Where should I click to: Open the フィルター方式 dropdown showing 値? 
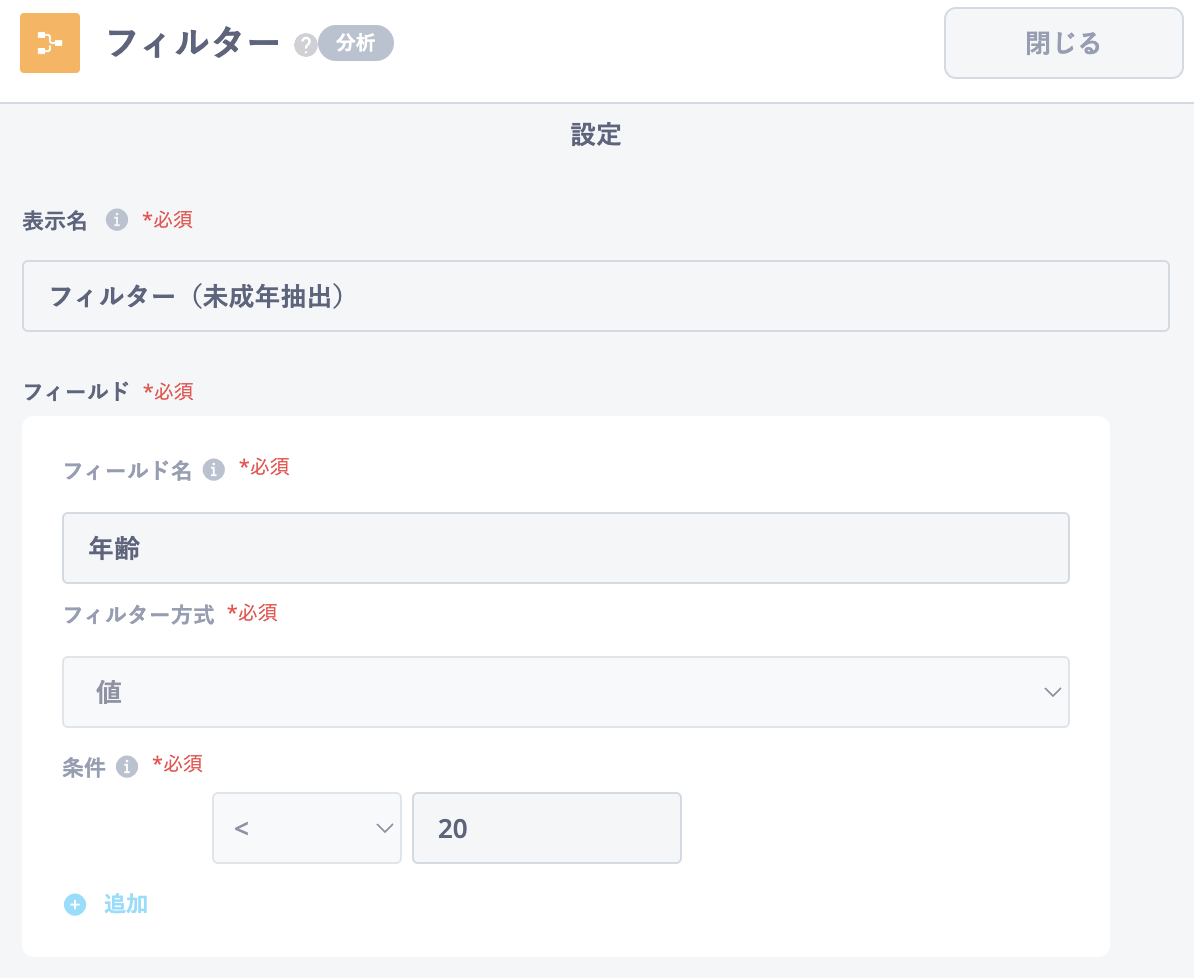click(565, 692)
